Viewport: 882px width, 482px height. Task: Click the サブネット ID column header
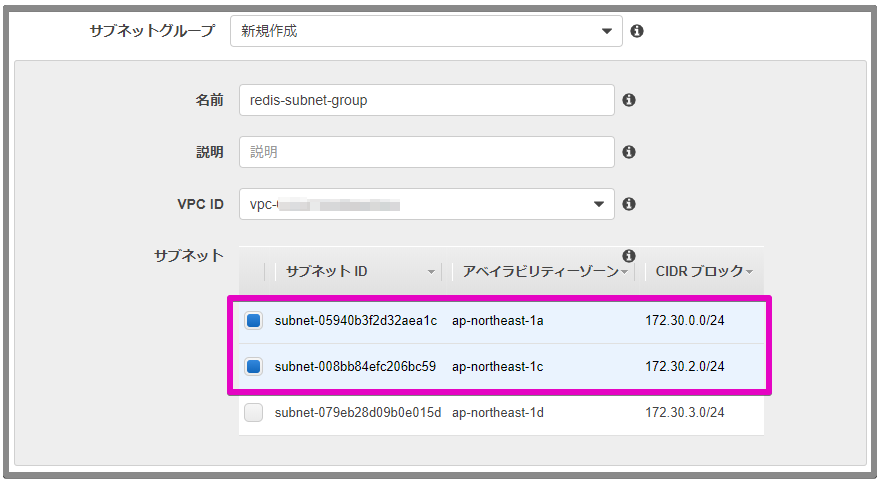326,272
